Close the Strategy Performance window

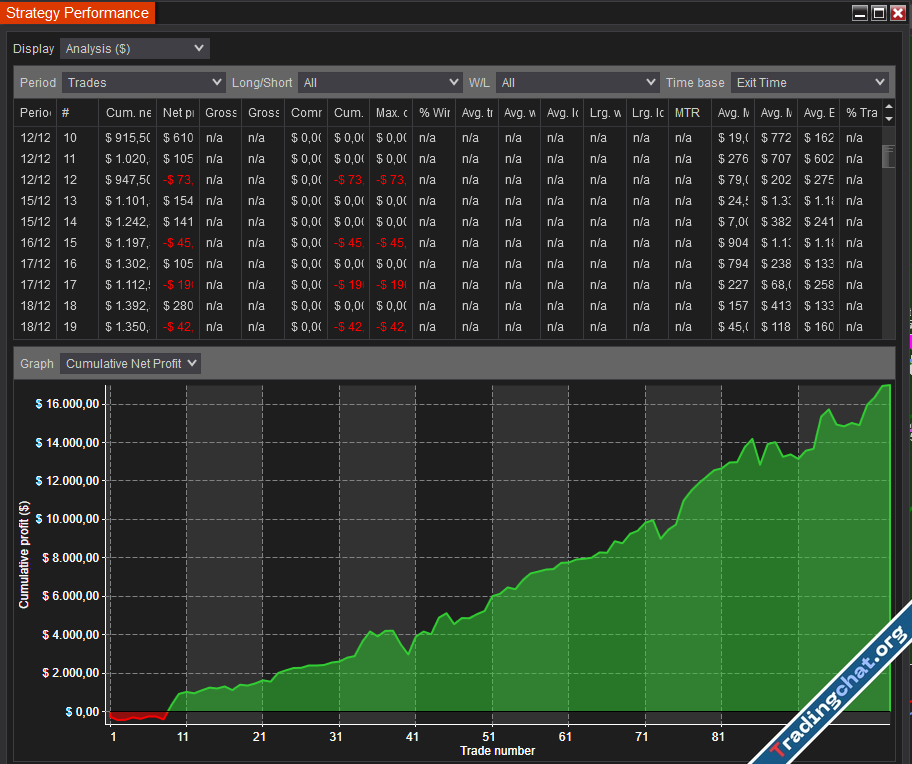897,13
